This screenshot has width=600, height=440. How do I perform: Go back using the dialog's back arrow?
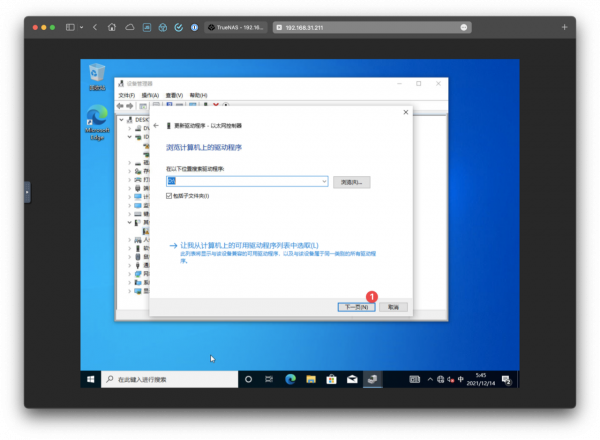156,125
